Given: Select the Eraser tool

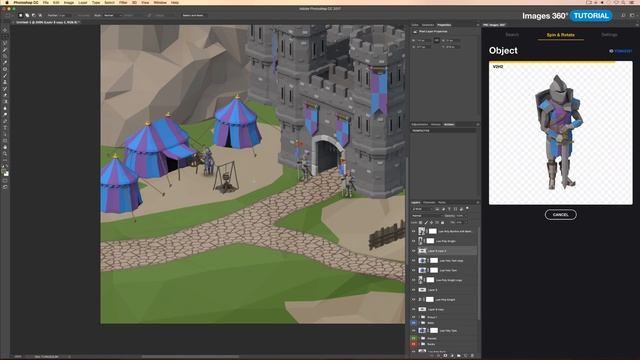Looking at the screenshot, I should 5,96.
